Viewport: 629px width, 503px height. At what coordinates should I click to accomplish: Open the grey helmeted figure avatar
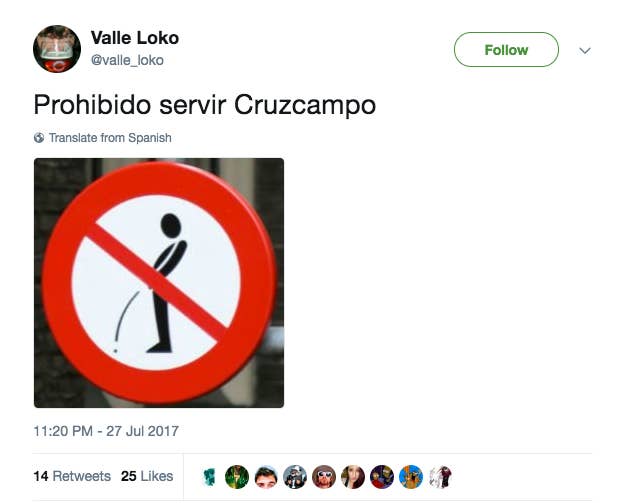(x=295, y=477)
